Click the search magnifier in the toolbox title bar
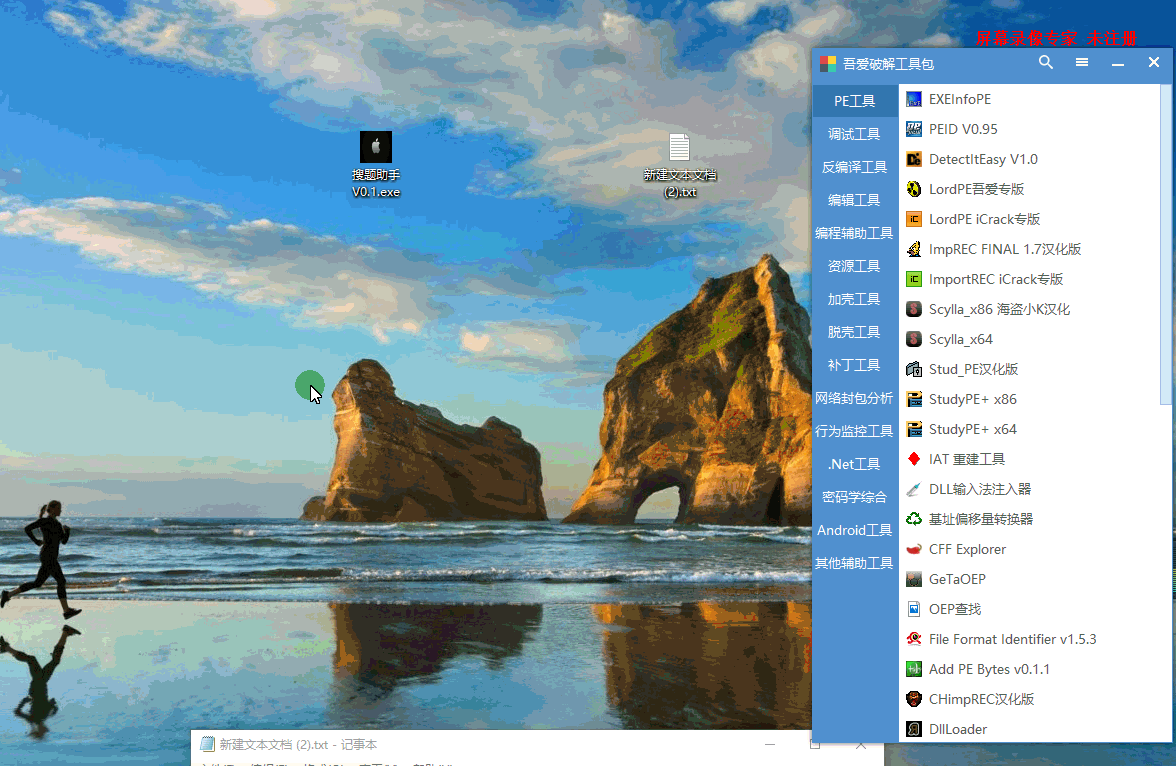 (1046, 63)
